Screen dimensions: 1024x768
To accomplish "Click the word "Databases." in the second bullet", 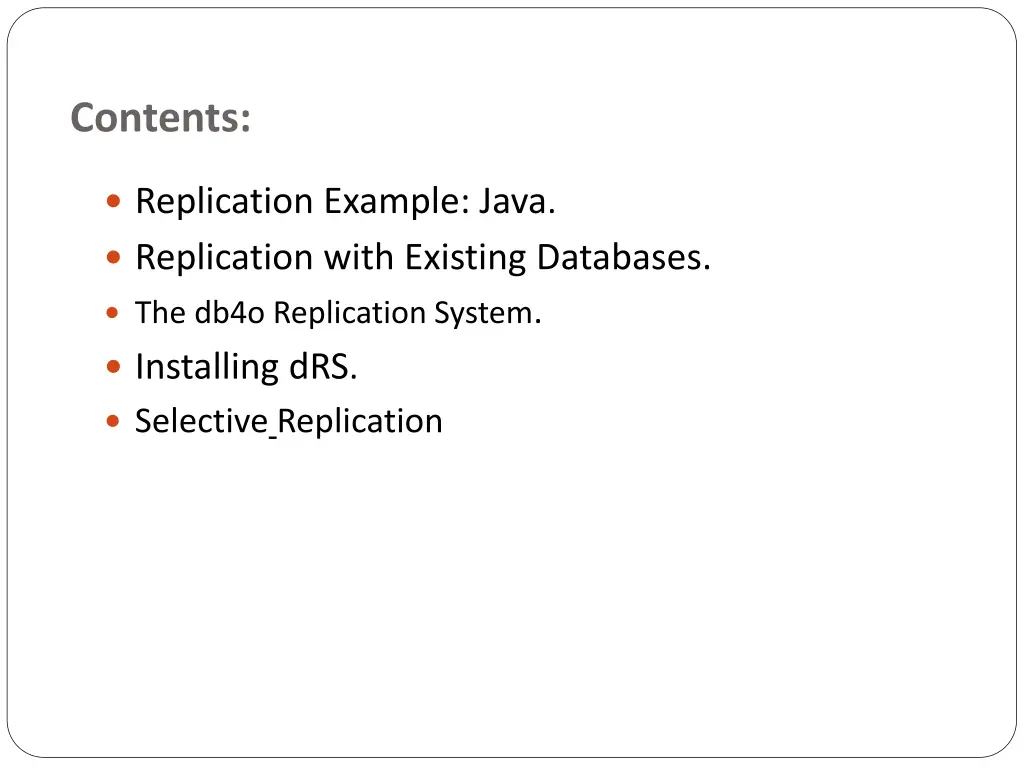I will click(624, 257).
